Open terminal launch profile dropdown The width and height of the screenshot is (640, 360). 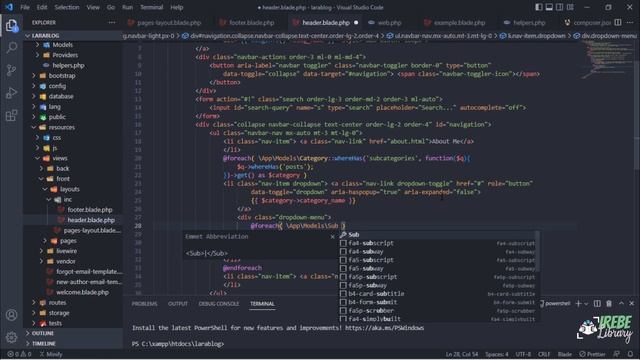[586, 304]
